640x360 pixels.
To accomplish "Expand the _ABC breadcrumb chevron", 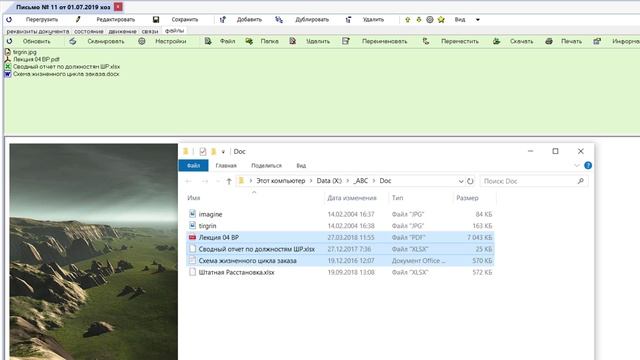I will 373,181.
